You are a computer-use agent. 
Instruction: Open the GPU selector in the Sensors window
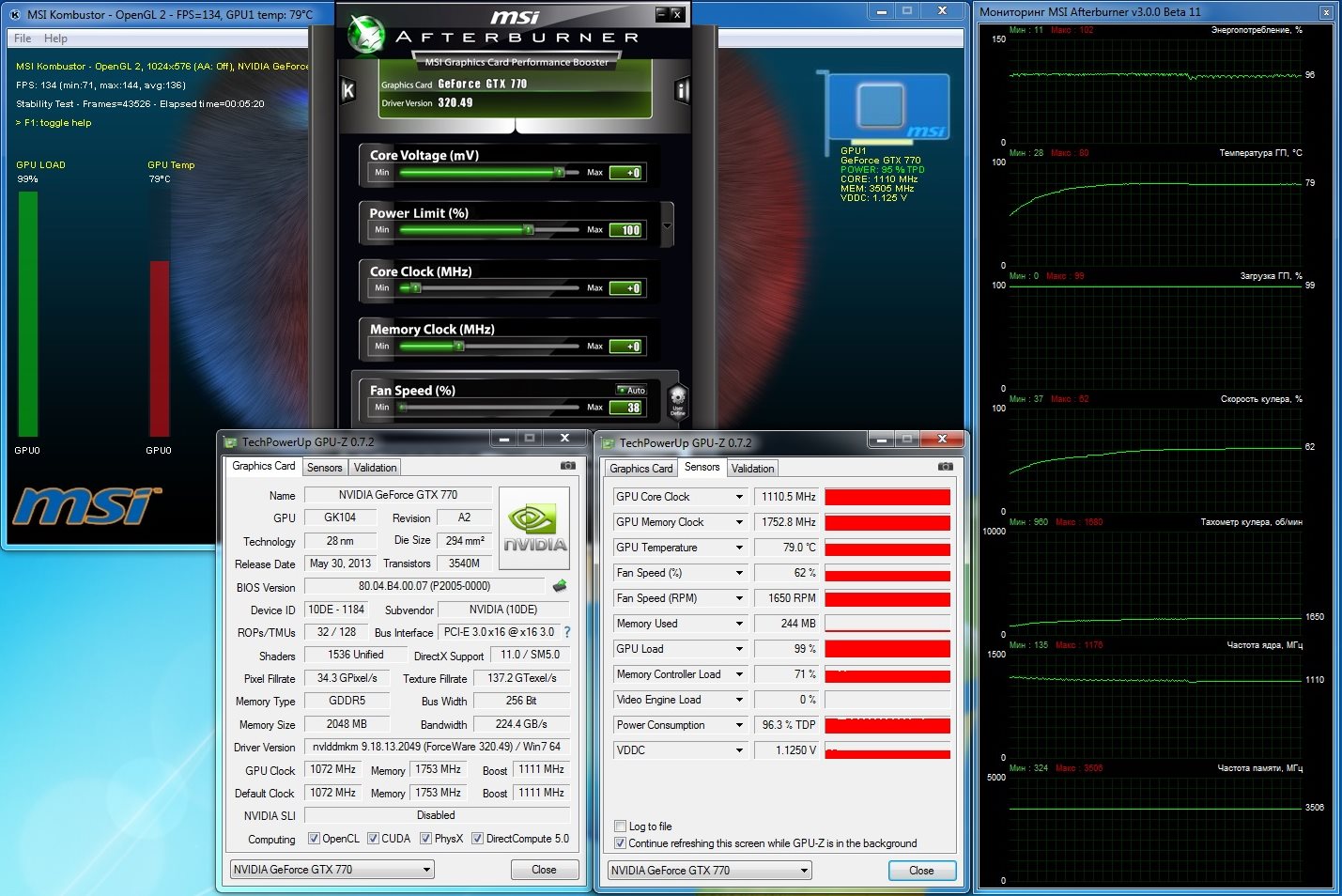(x=710, y=871)
